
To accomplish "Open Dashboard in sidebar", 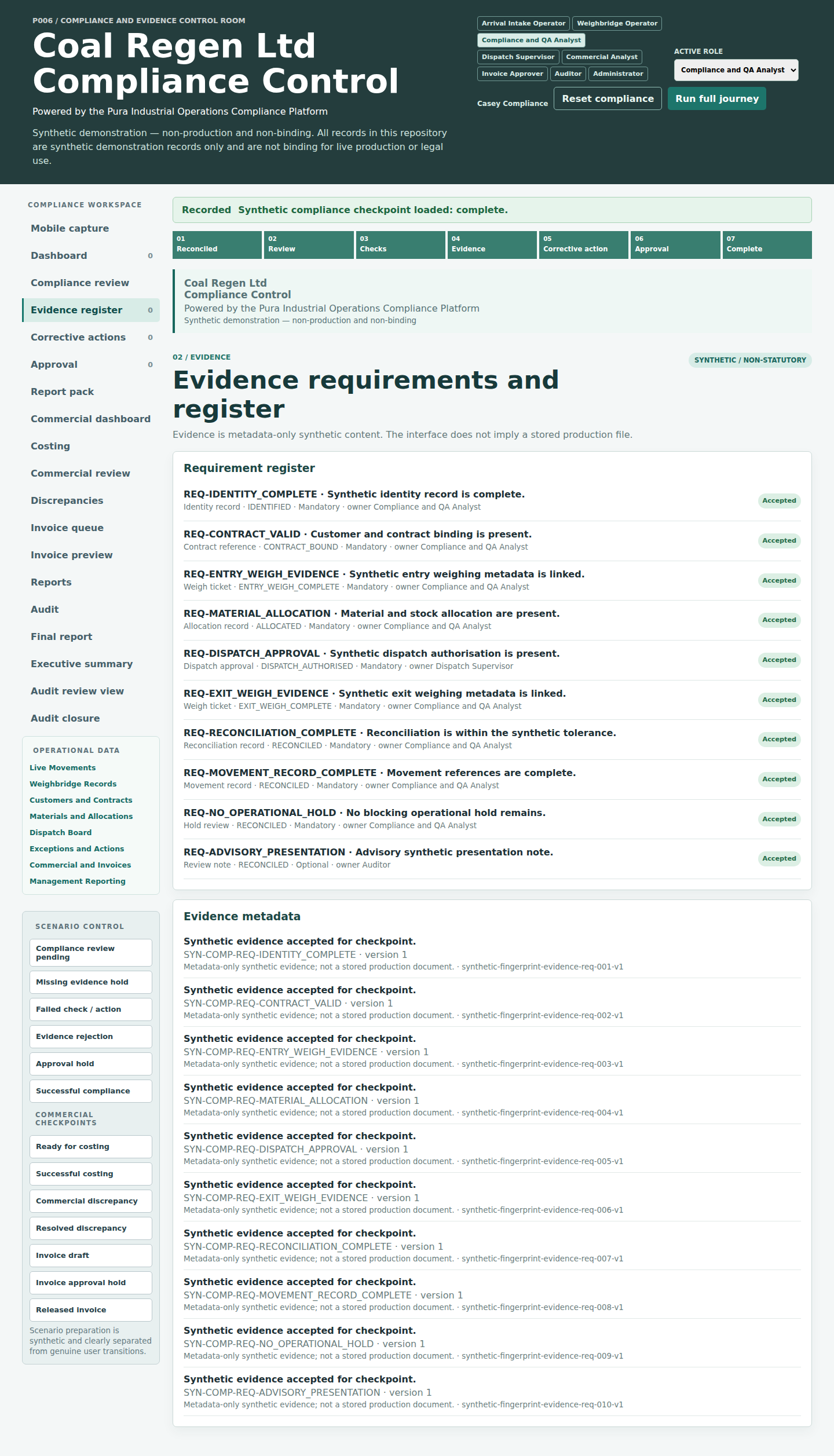I will coord(91,255).
